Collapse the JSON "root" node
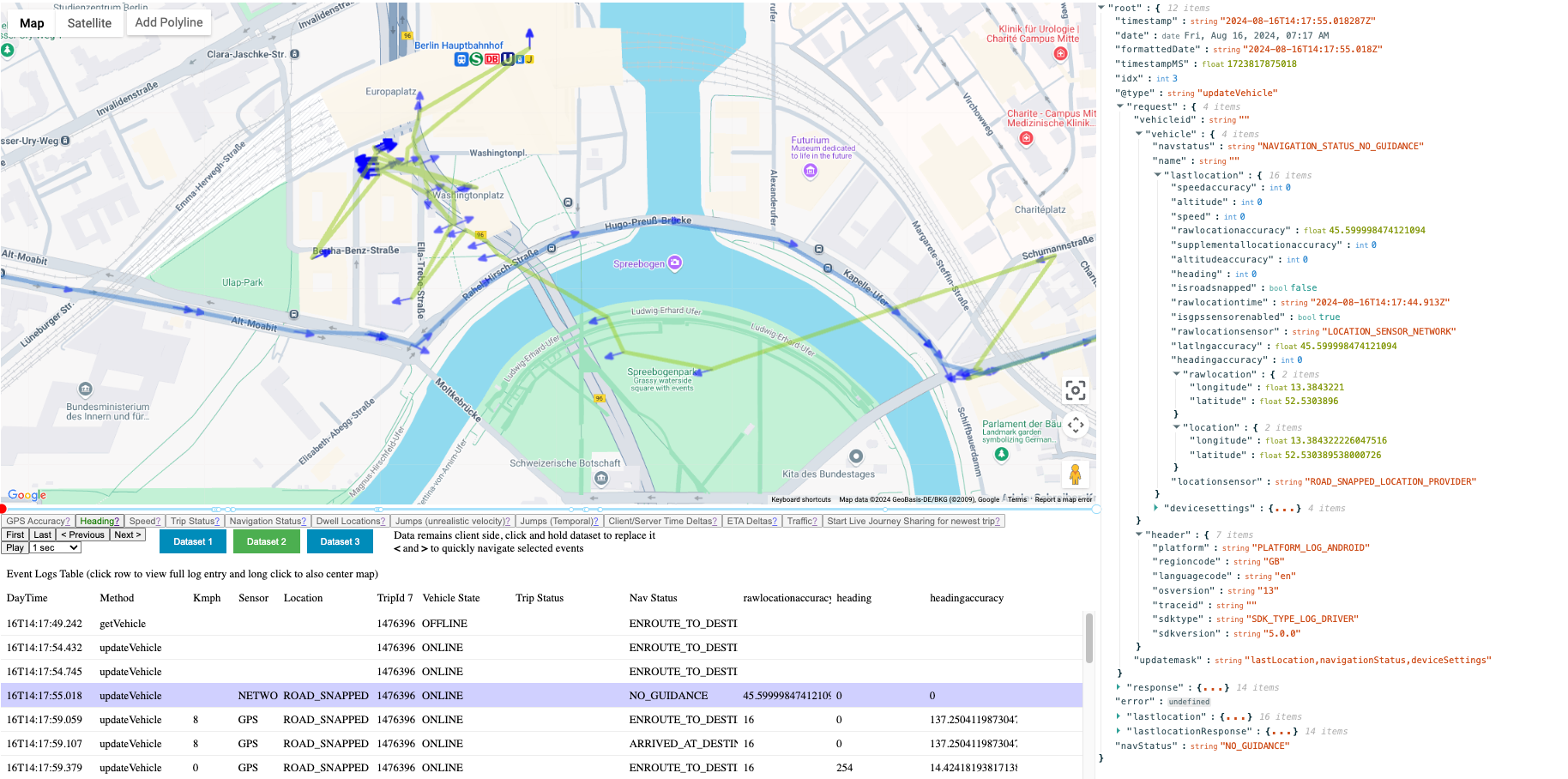The height and width of the screenshot is (779, 1568). (1102, 8)
